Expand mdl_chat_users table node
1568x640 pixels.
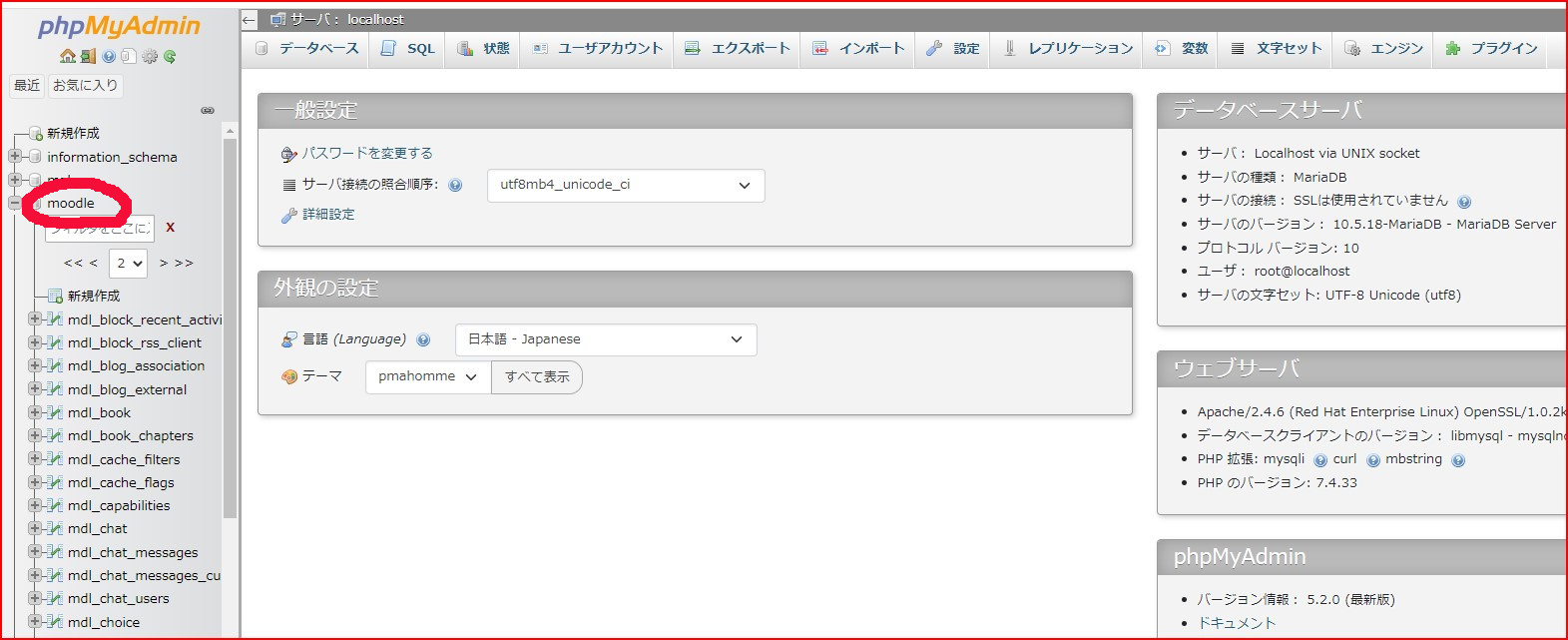35,598
